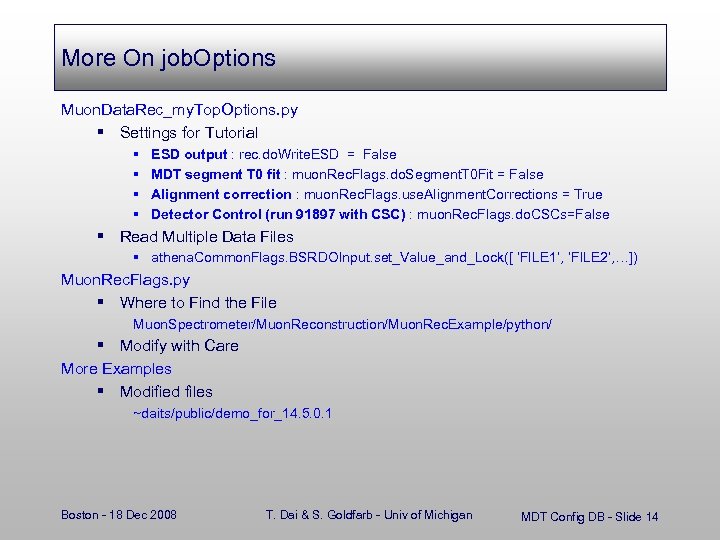
Task: Click the 'More Examples' heading
Action: pos(116,369)
